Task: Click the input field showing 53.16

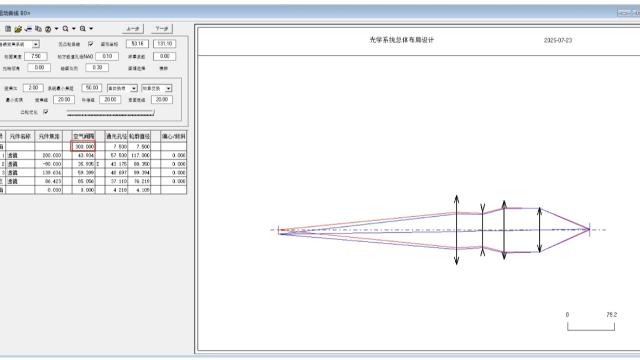Action: [x=137, y=44]
